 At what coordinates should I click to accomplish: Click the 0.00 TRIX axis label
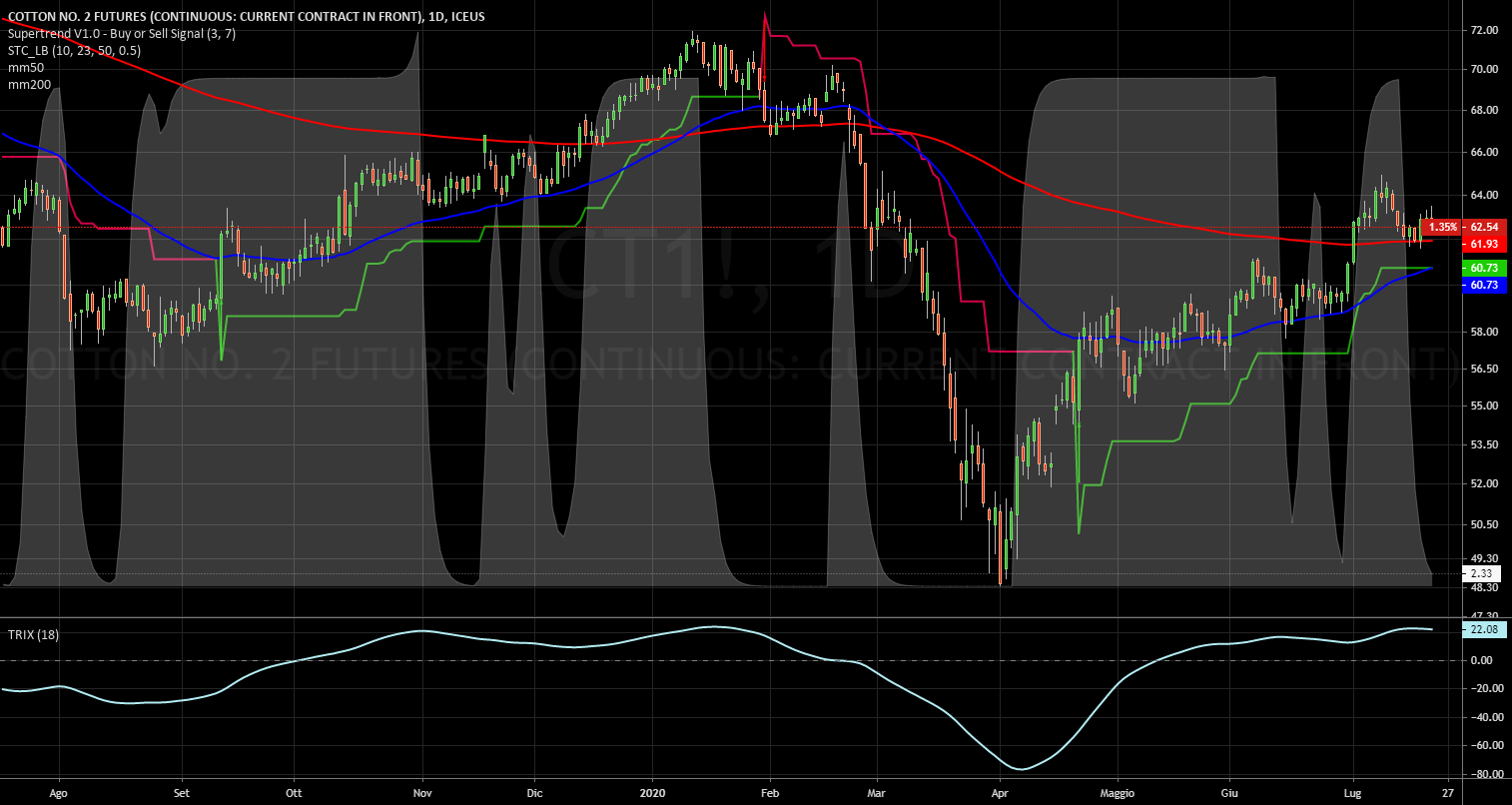coord(1482,660)
